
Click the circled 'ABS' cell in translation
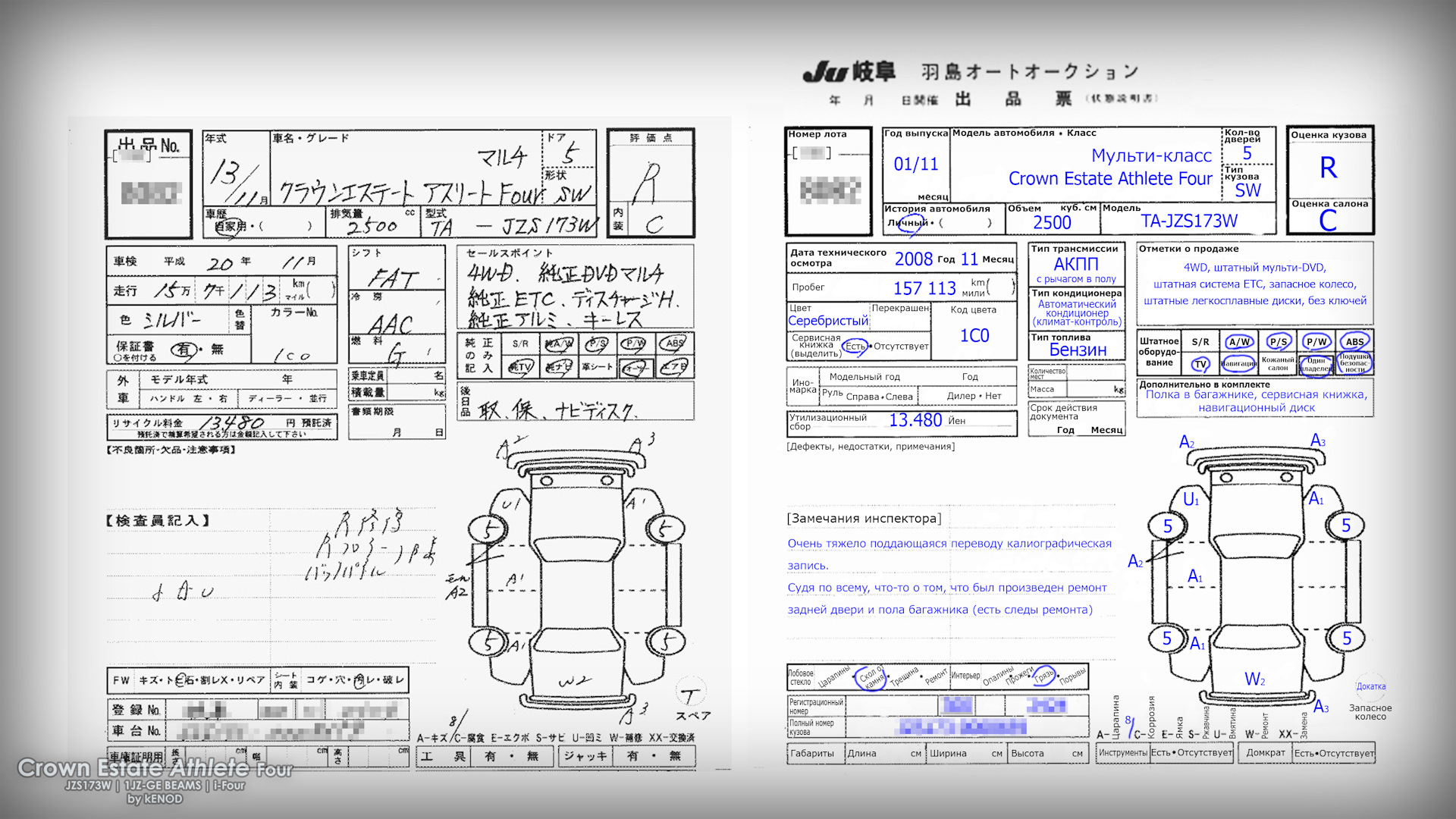coord(1355,342)
